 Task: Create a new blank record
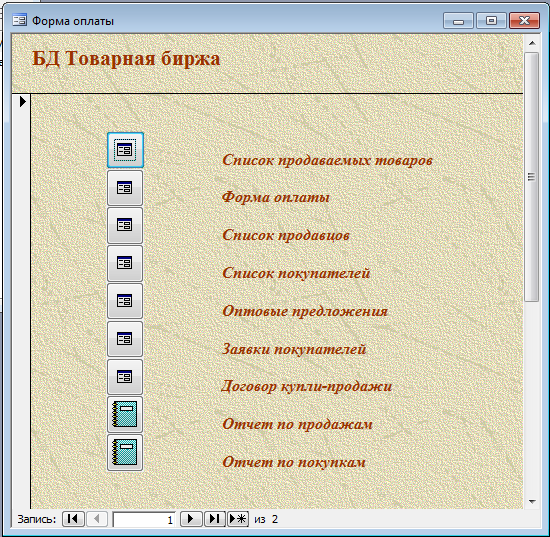(238, 519)
